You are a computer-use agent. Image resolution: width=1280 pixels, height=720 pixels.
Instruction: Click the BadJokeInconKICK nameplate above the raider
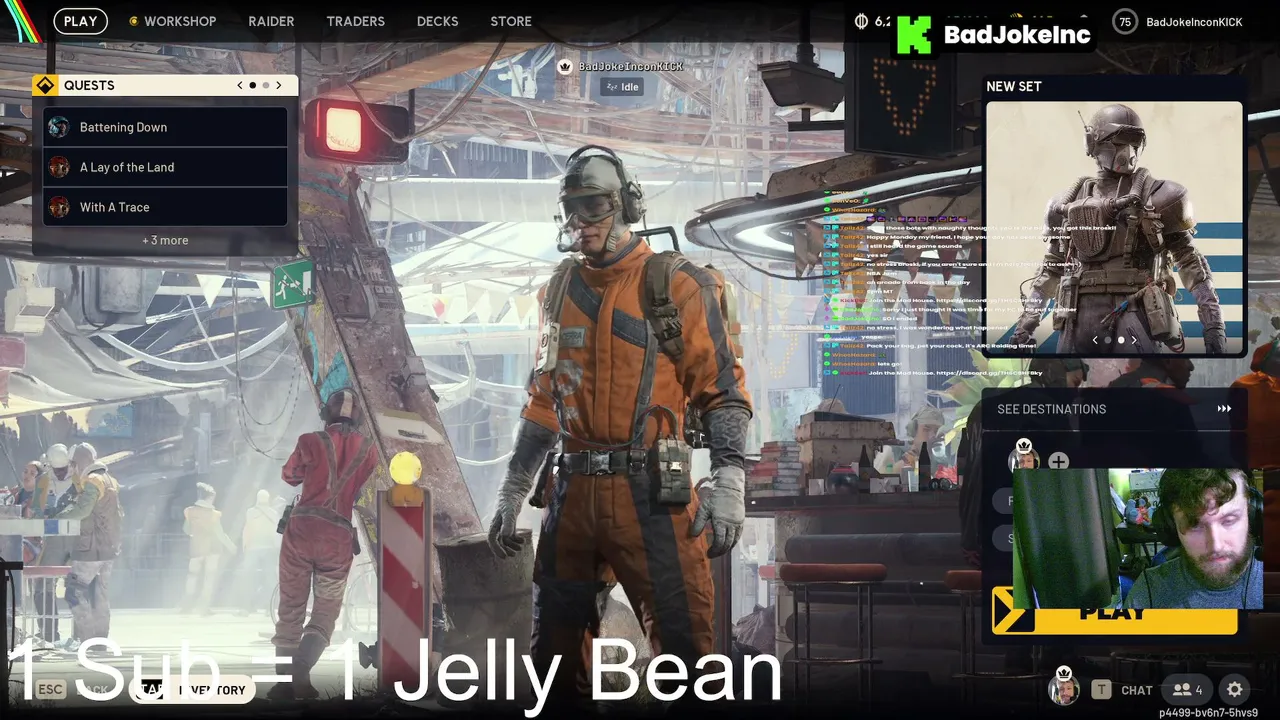pos(630,67)
